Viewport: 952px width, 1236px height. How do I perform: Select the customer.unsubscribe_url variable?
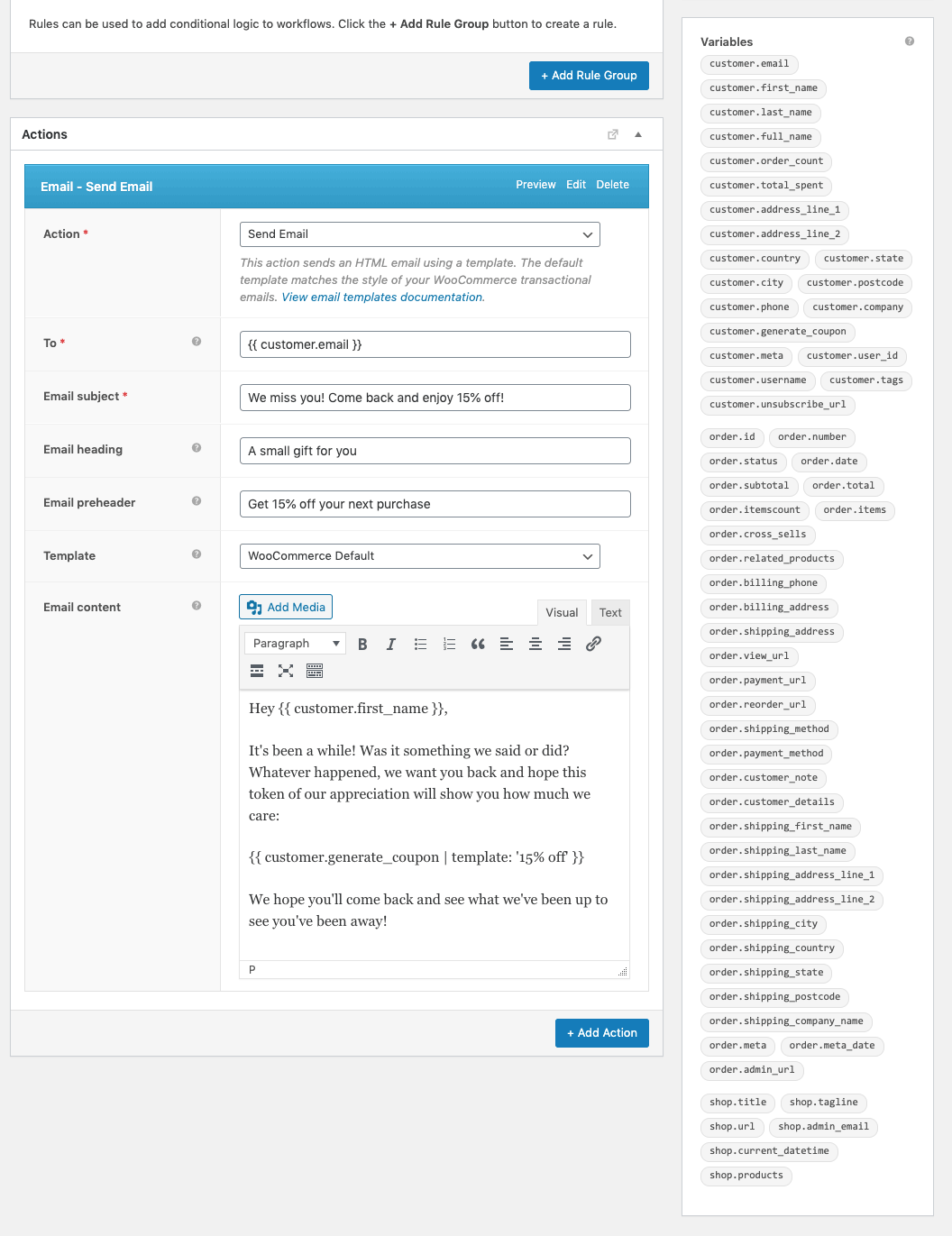click(x=778, y=405)
